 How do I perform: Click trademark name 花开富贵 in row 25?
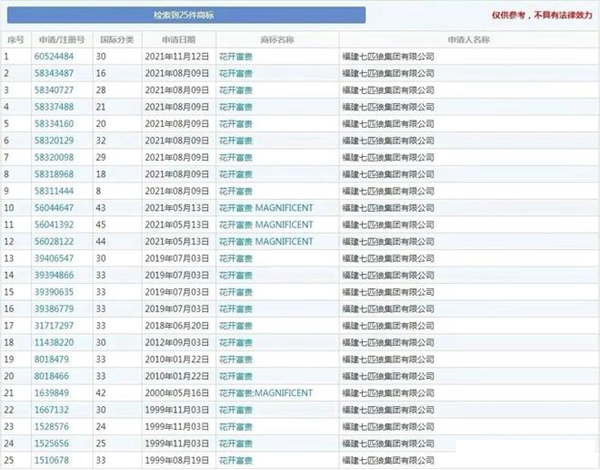[x=236, y=461]
